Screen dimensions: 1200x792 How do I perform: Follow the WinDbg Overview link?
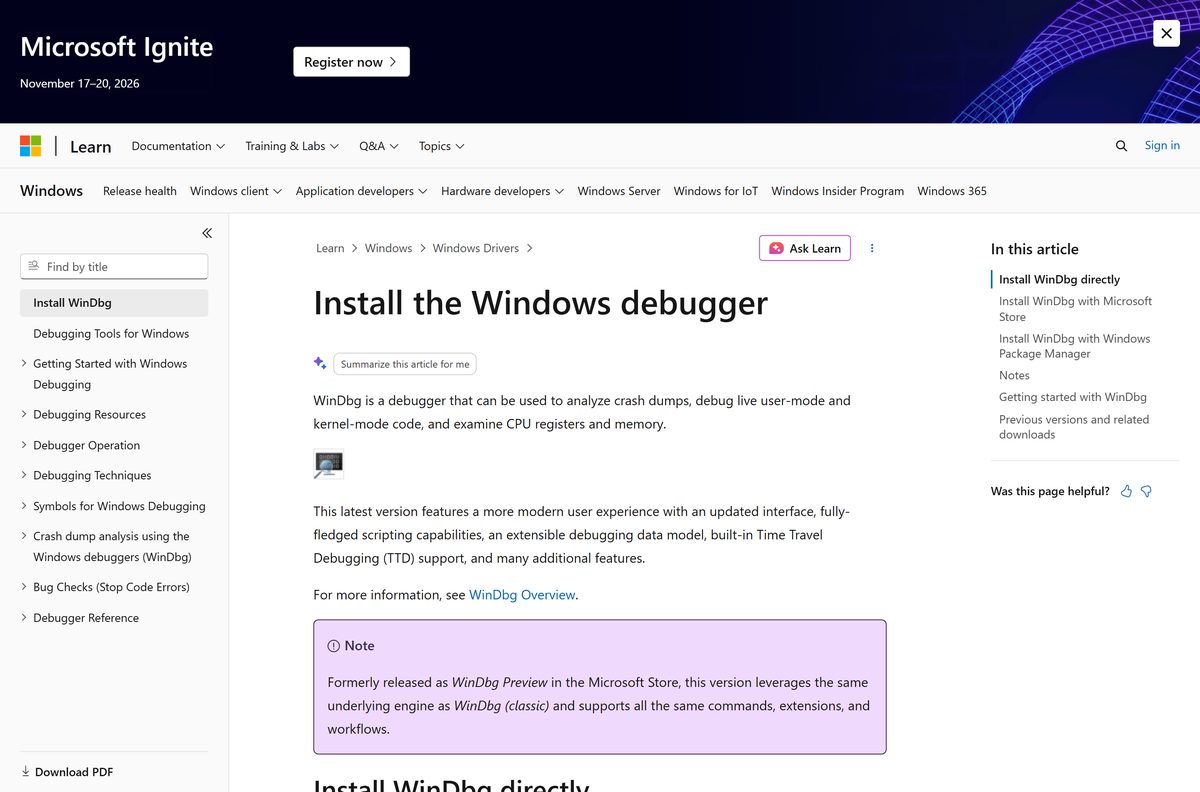tap(522, 595)
